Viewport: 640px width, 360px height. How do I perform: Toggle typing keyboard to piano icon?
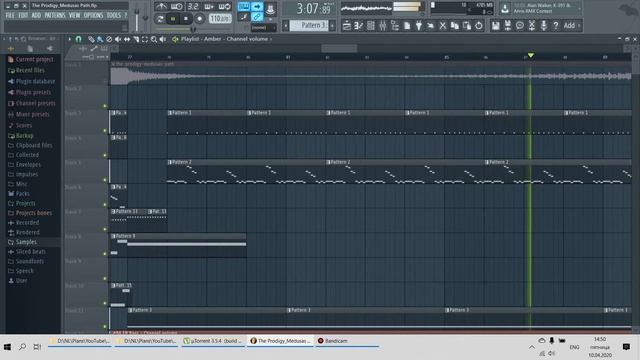tap(244, 7)
